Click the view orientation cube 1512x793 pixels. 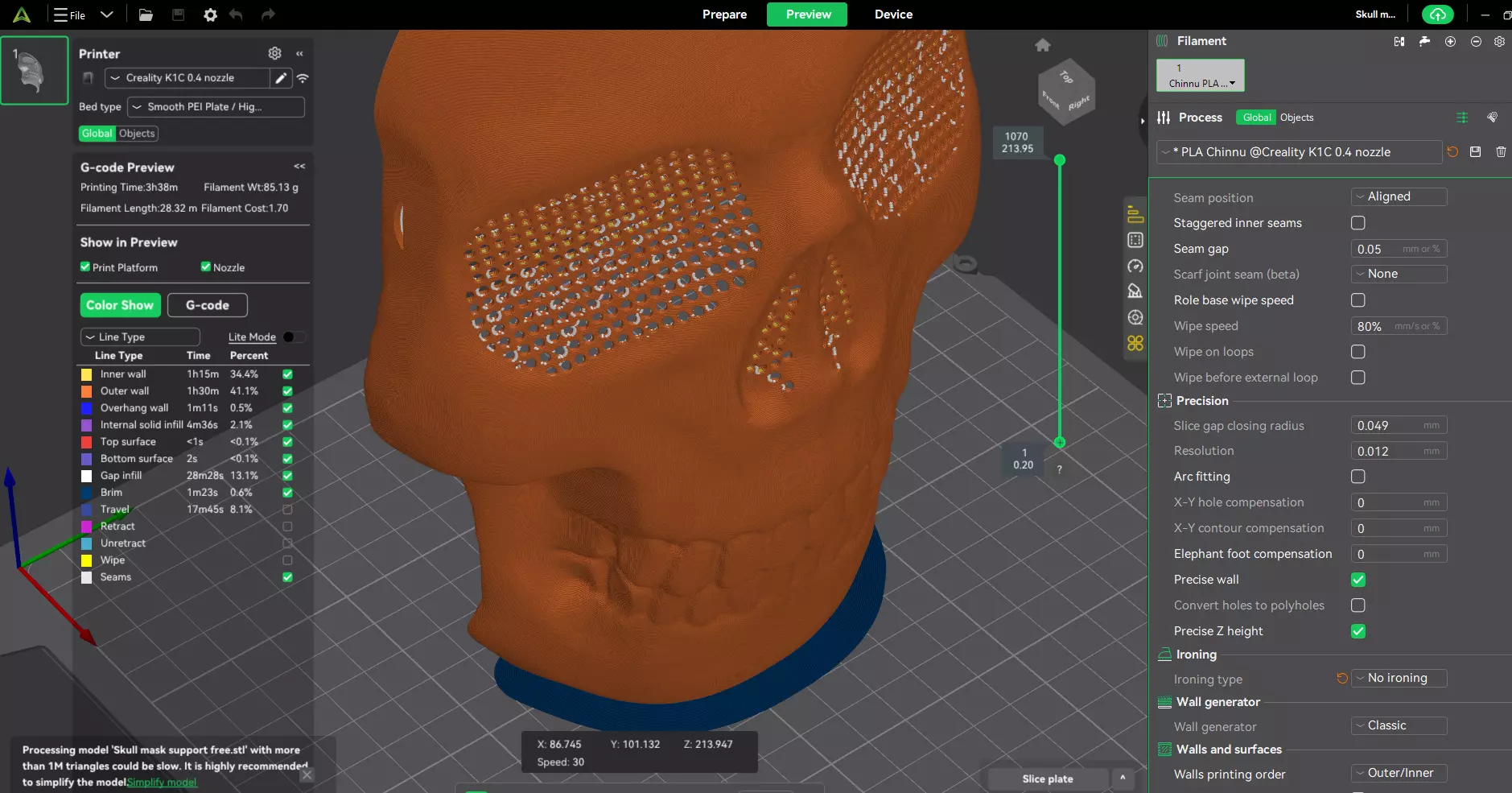tap(1066, 91)
